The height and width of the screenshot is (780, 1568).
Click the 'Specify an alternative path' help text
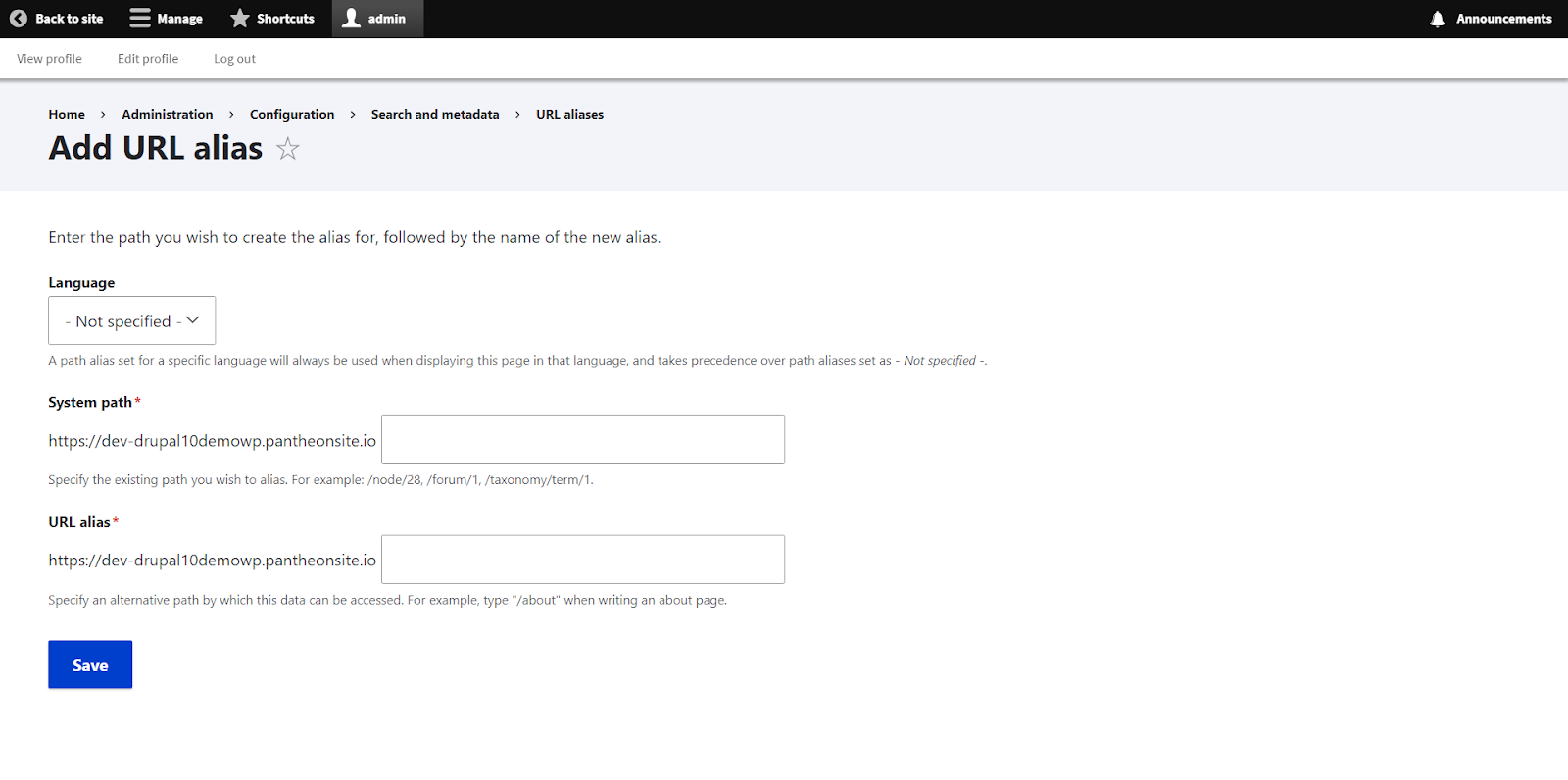pyautogui.click(x=387, y=600)
